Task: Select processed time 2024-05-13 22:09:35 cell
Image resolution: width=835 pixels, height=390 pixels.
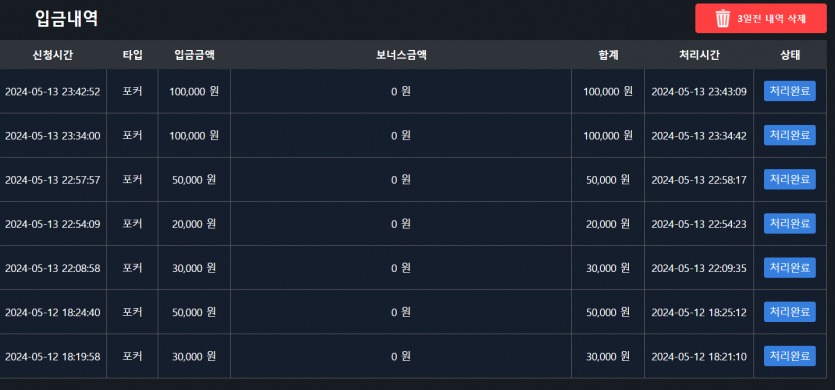Action: click(699, 268)
